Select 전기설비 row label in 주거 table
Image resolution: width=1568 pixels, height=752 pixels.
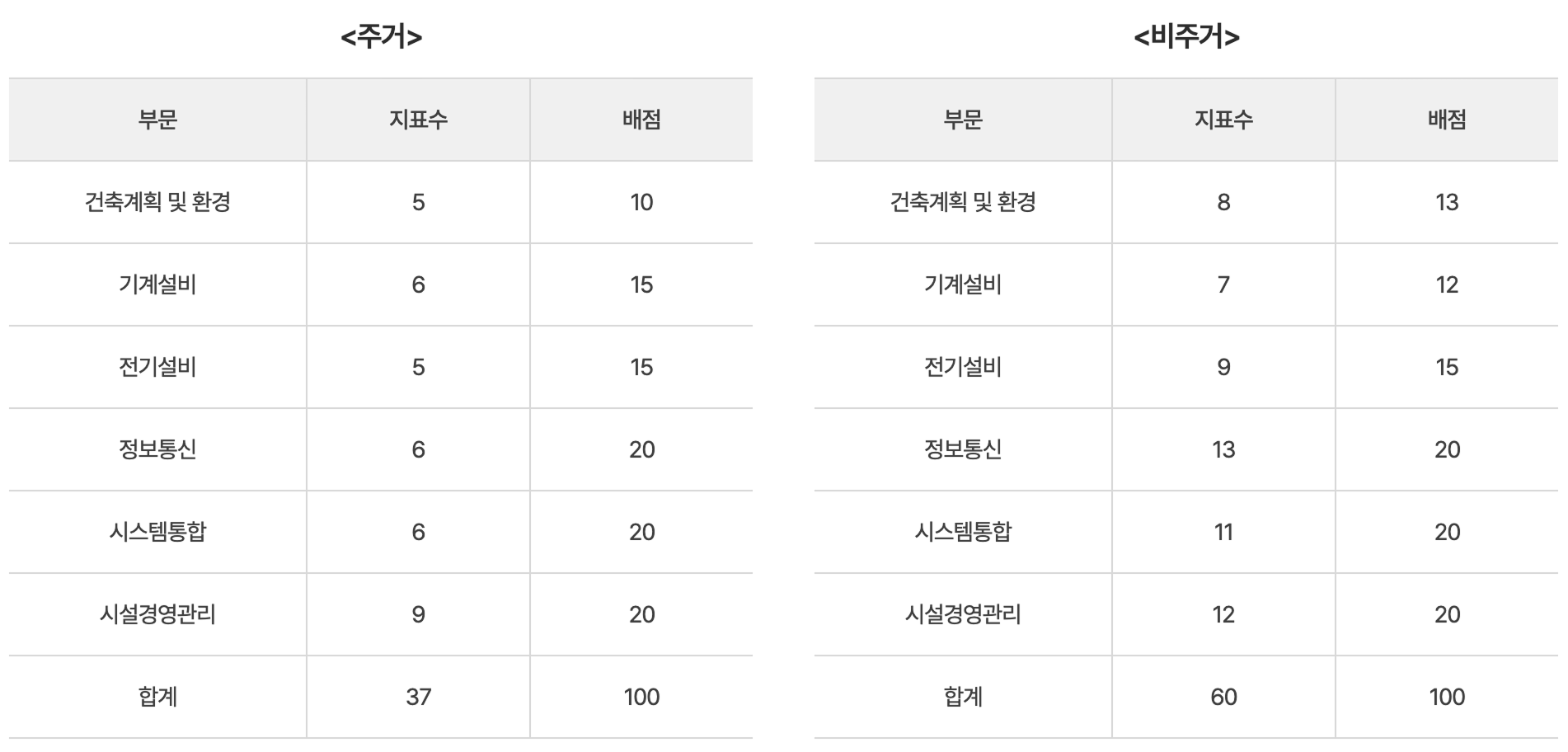(157, 367)
